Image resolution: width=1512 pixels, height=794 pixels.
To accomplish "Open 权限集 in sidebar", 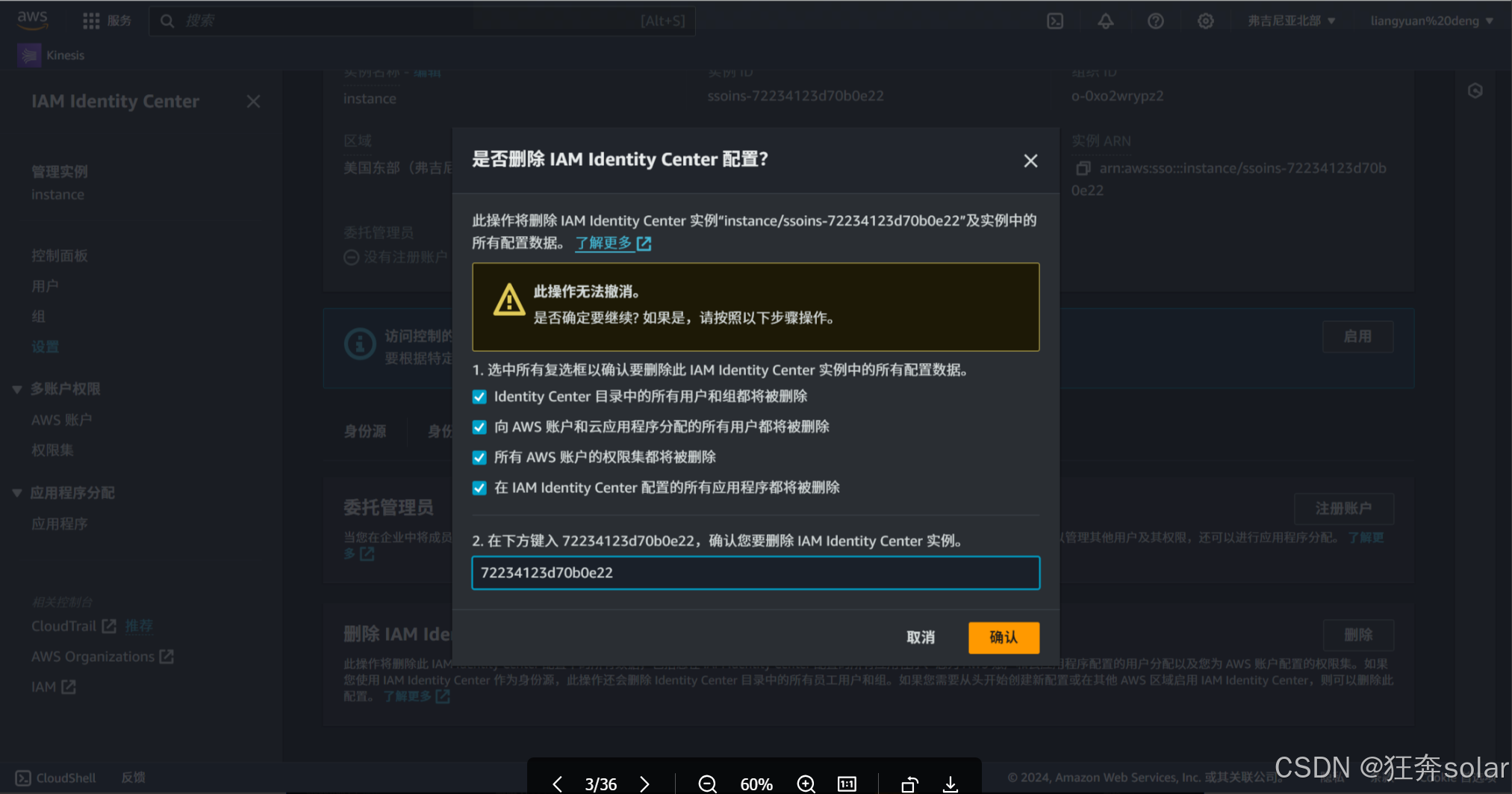I will pos(52,450).
